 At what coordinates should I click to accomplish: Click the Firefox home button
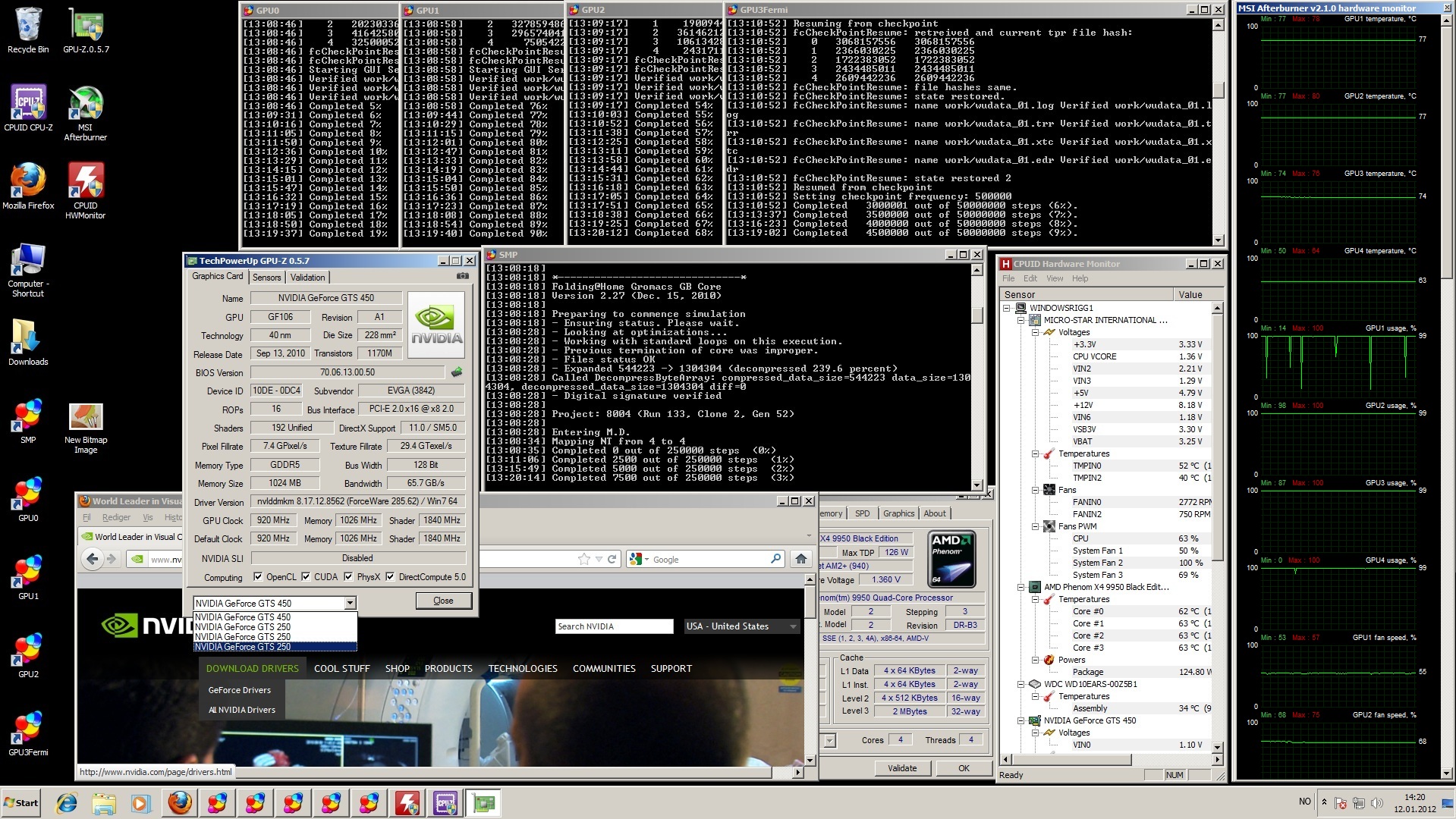[x=800, y=559]
